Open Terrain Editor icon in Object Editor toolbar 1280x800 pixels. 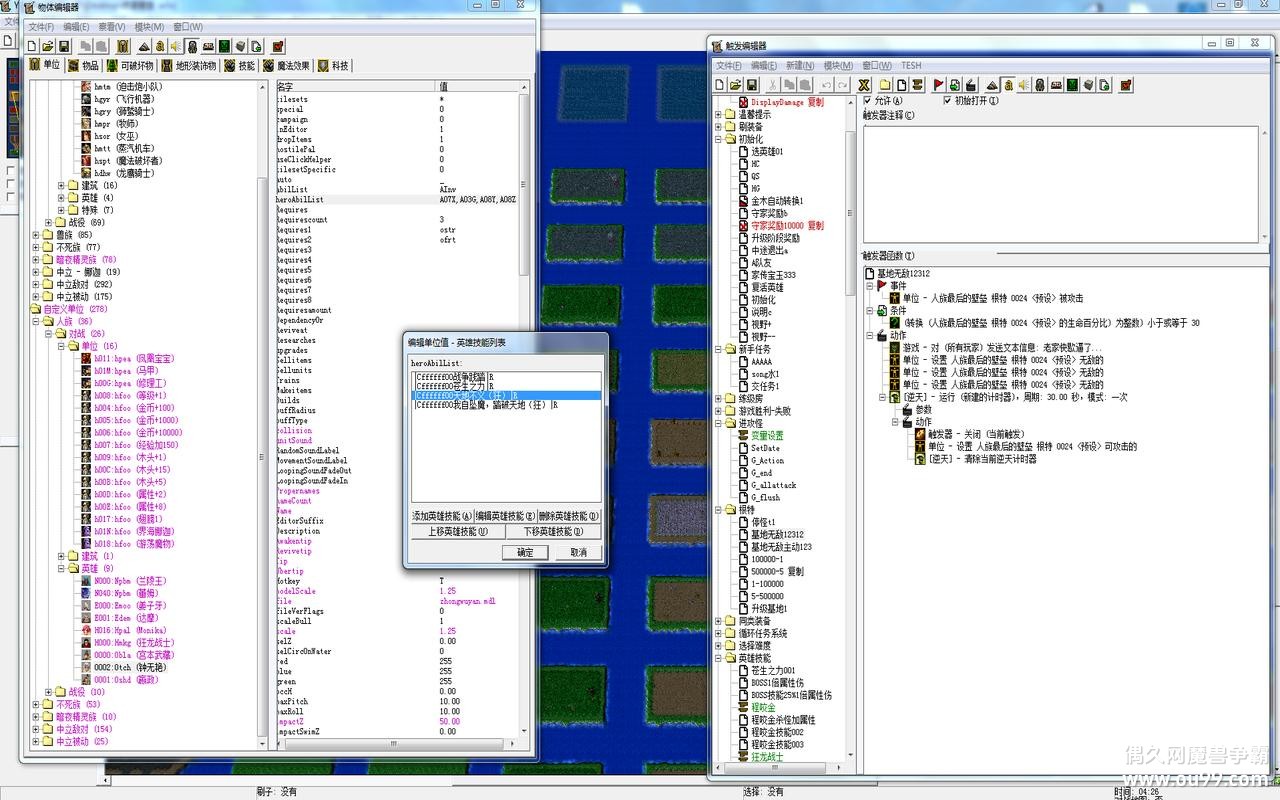[143, 46]
